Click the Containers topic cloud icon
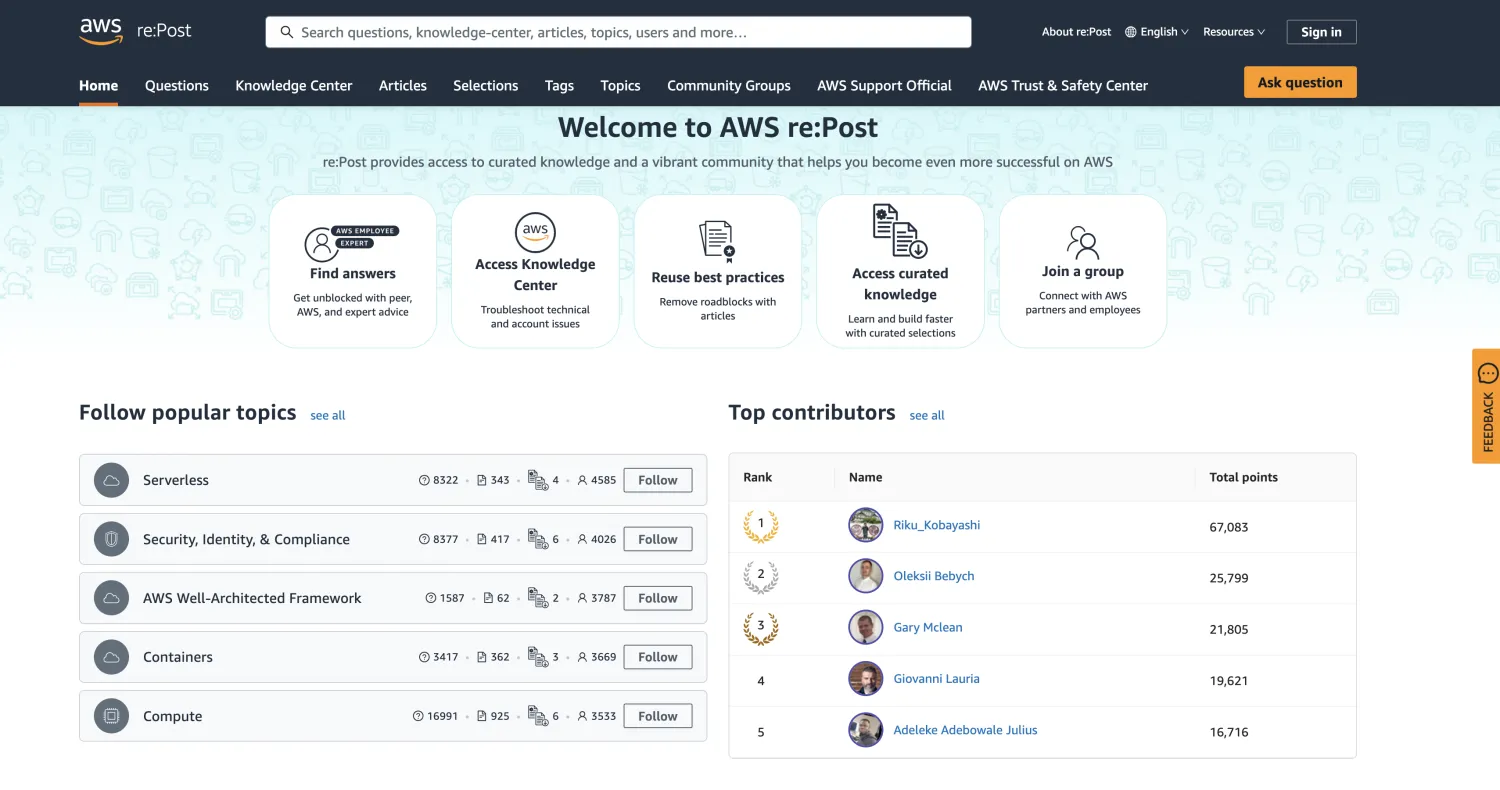The width and height of the screenshot is (1500, 790). click(x=111, y=657)
